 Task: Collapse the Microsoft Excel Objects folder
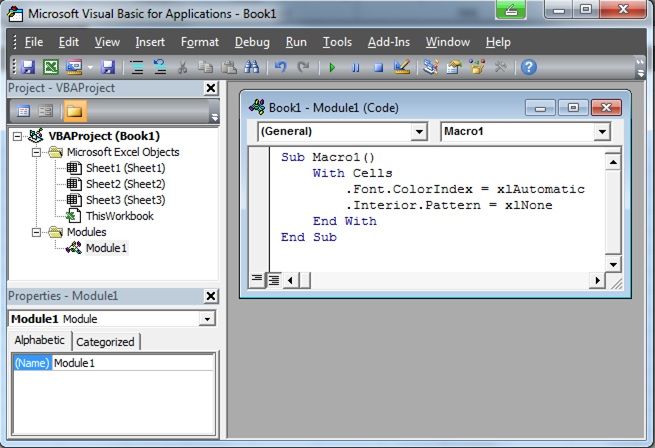pos(37,152)
